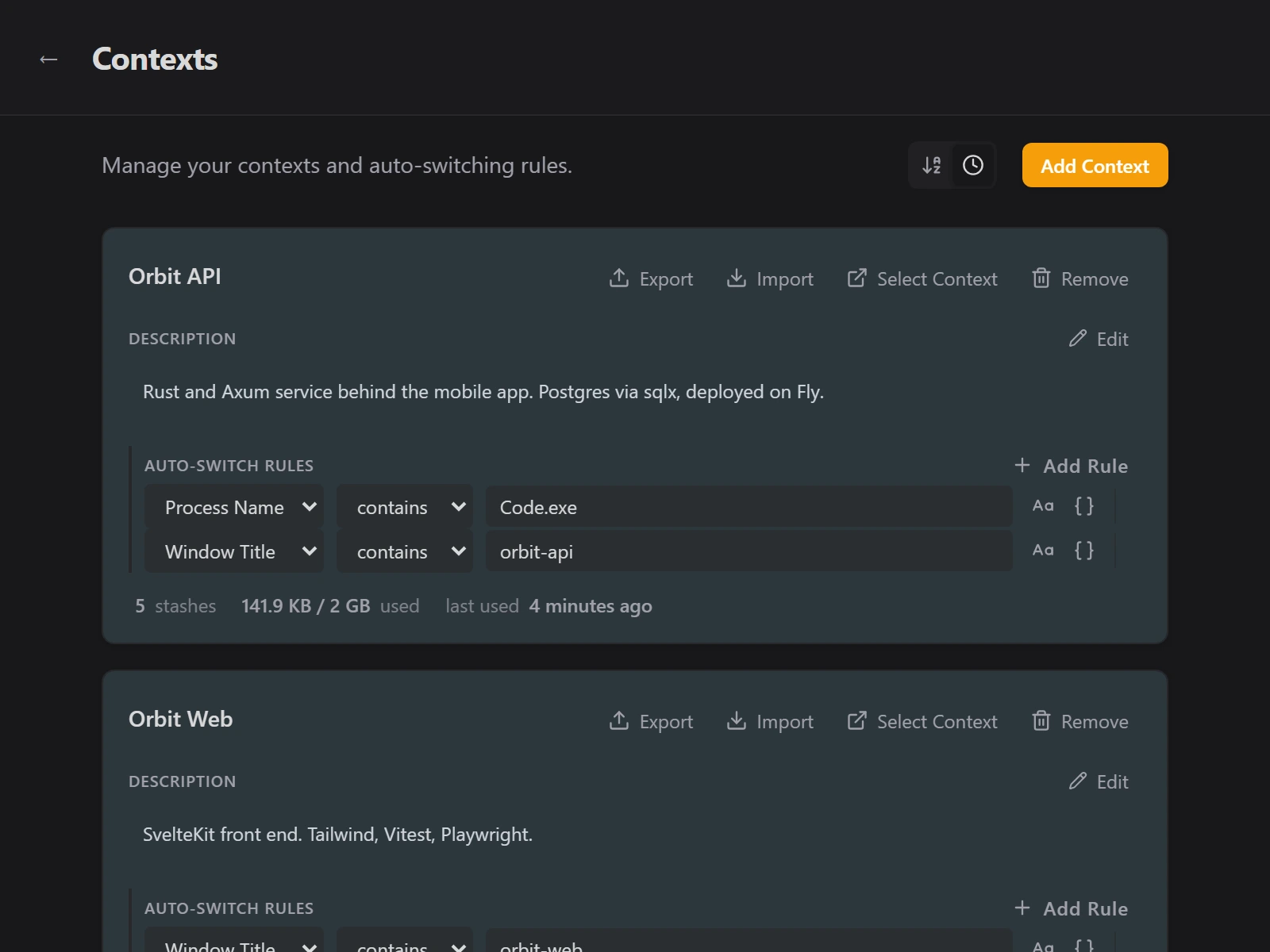1270x952 pixels.
Task: Click the "Orbit API" card title
Action: tap(175, 276)
